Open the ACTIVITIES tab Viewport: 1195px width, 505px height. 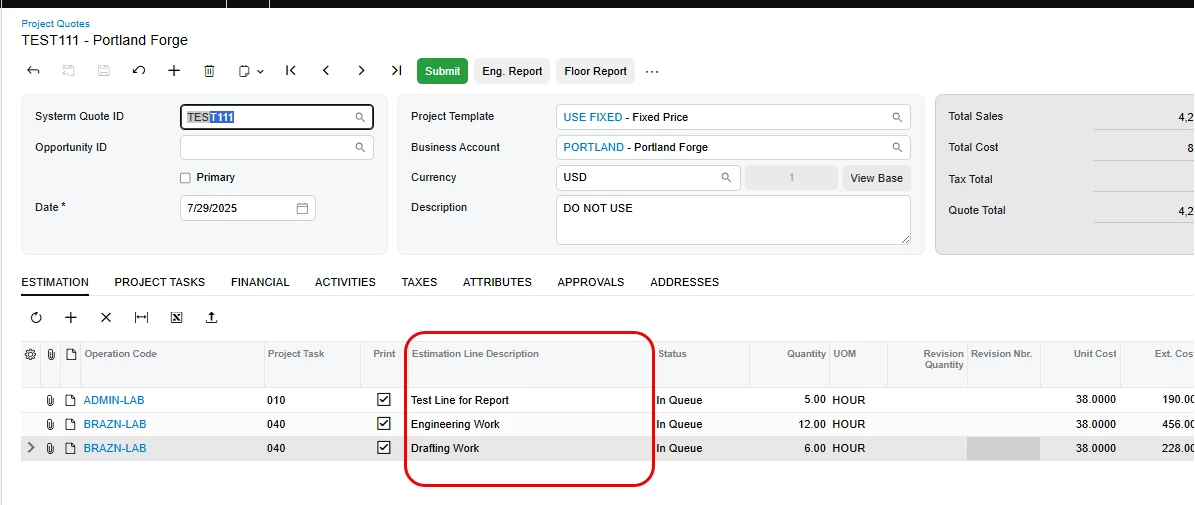[x=345, y=282]
